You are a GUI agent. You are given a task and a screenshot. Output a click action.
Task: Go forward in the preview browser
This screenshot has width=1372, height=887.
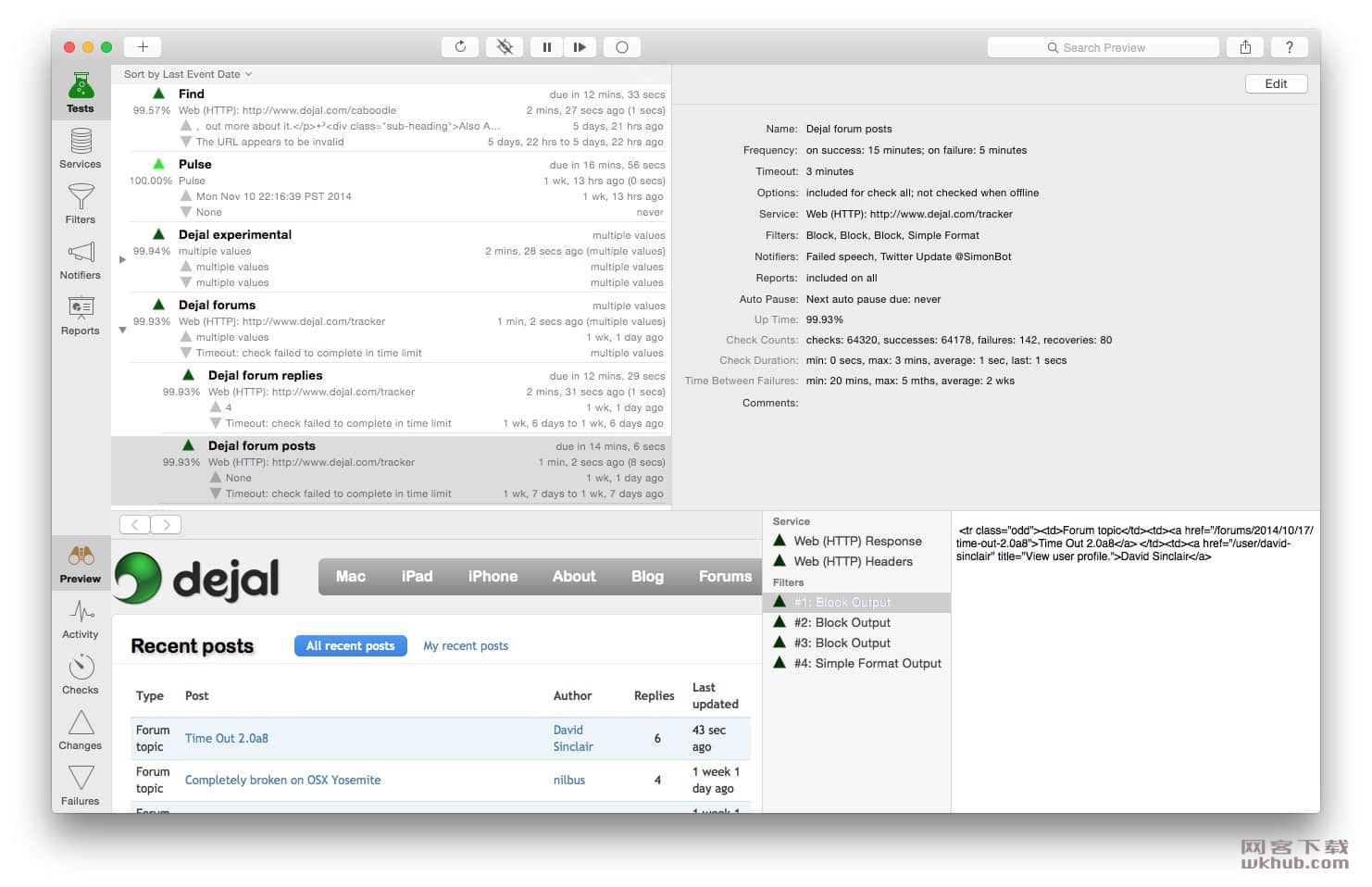166,524
